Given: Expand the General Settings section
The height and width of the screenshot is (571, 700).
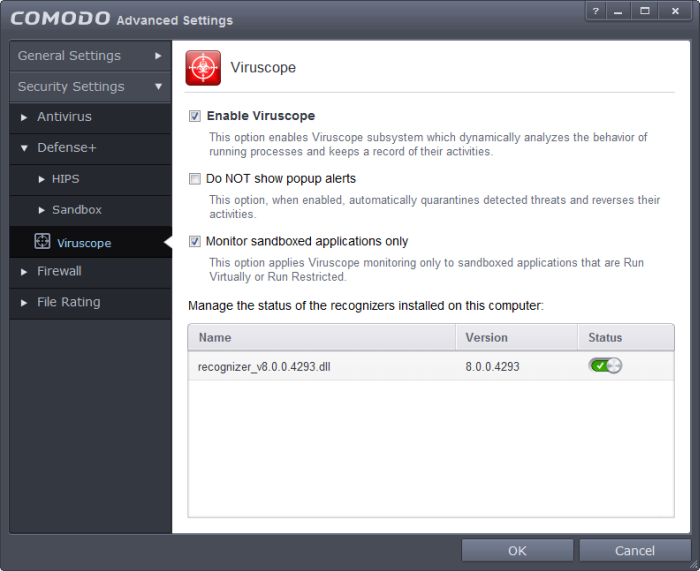Looking at the screenshot, I should coord(90,56).
